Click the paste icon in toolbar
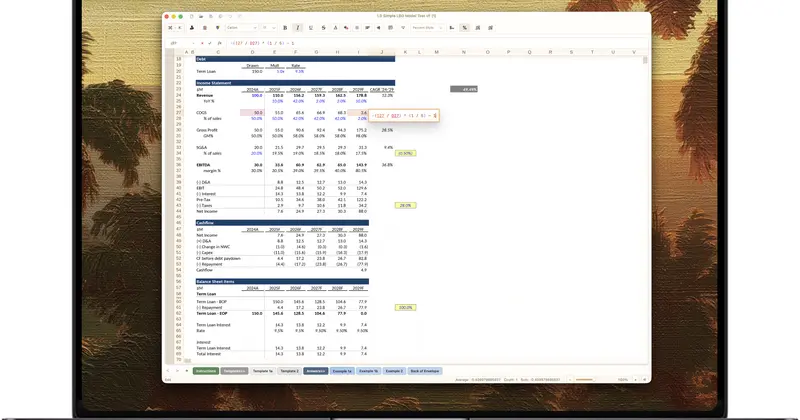 point(192,28)
